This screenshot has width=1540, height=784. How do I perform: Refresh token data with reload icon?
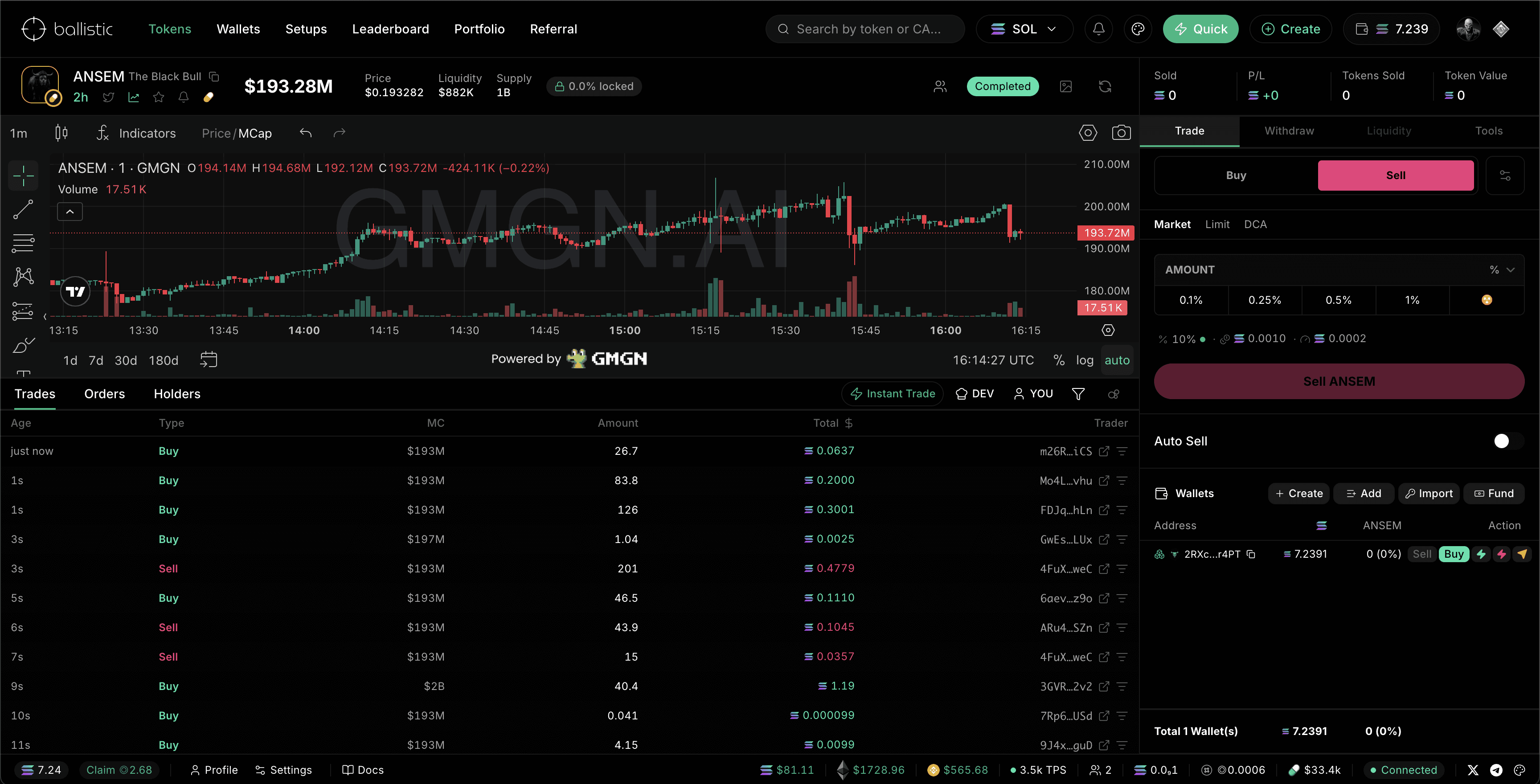(x=1105, y=87)
